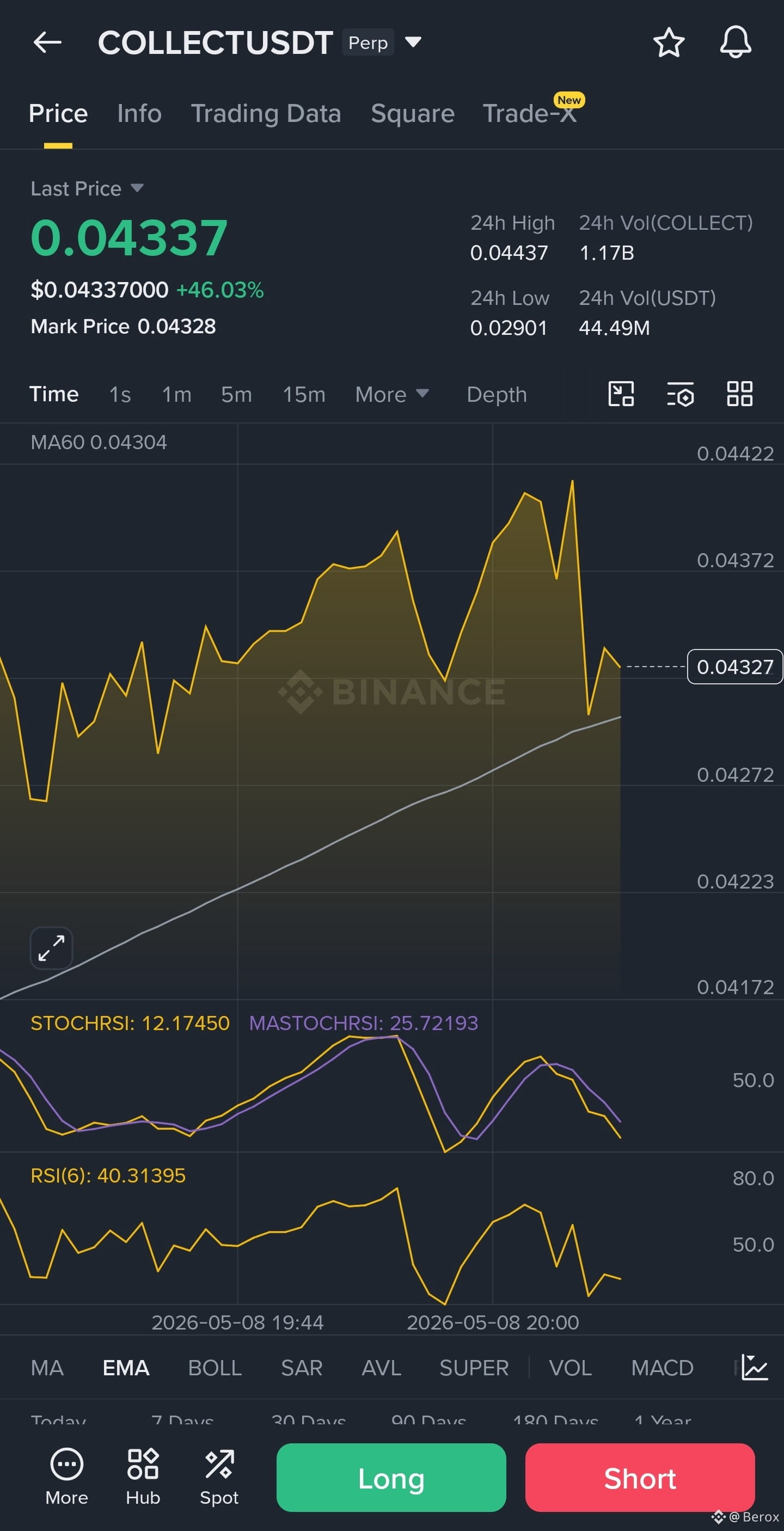Tap the 24h Vol(COLLECT) value 1.17B

607,253
